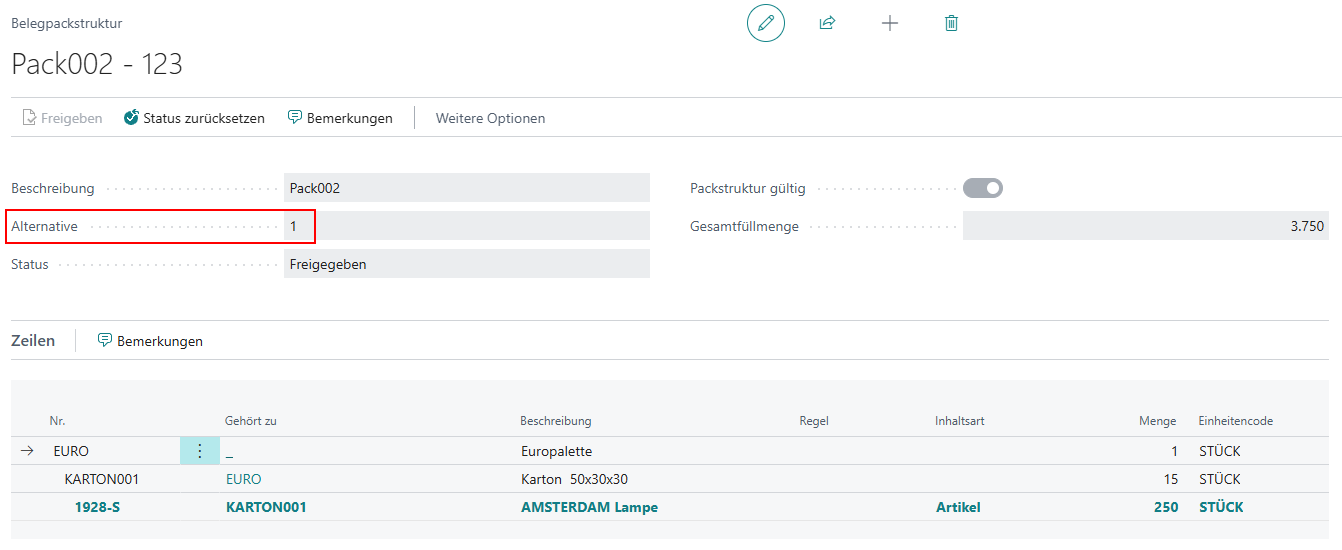The height and width of the screenshot is (550, 1342).
Task: Toggle the Packstruktur gültig switch
Action: point(983,188)
